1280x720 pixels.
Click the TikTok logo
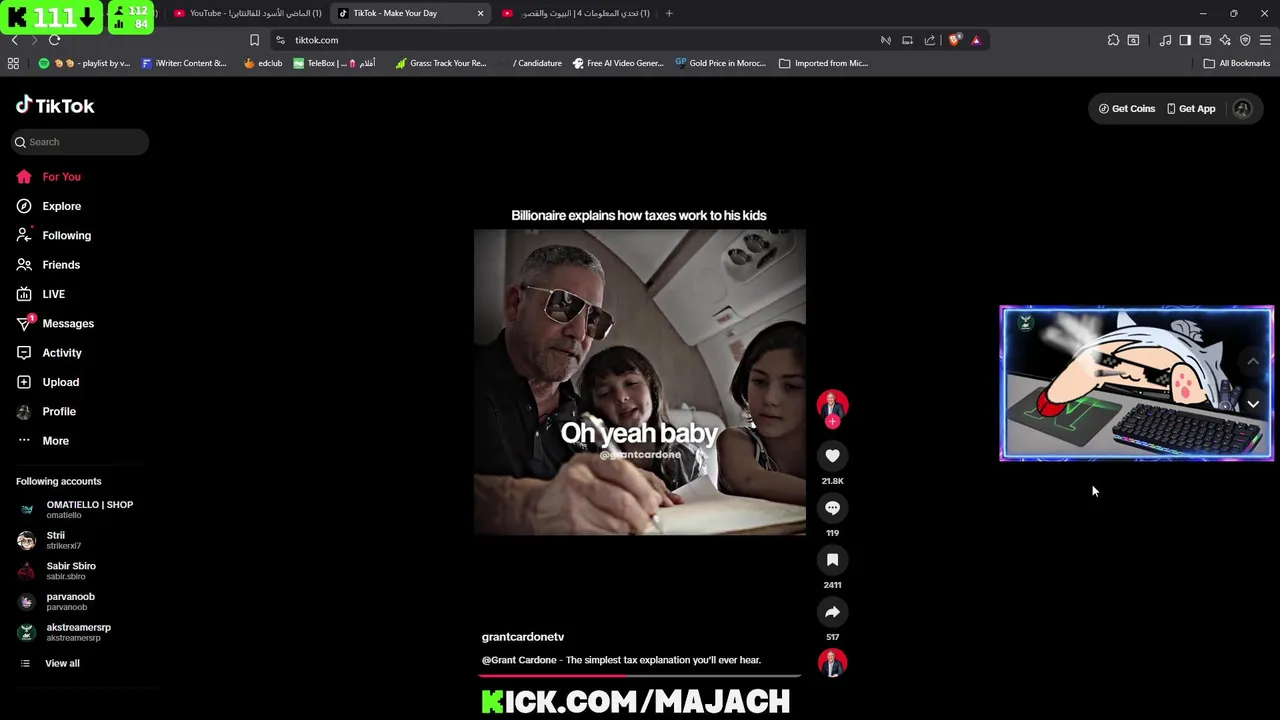(x=55, y=105)
